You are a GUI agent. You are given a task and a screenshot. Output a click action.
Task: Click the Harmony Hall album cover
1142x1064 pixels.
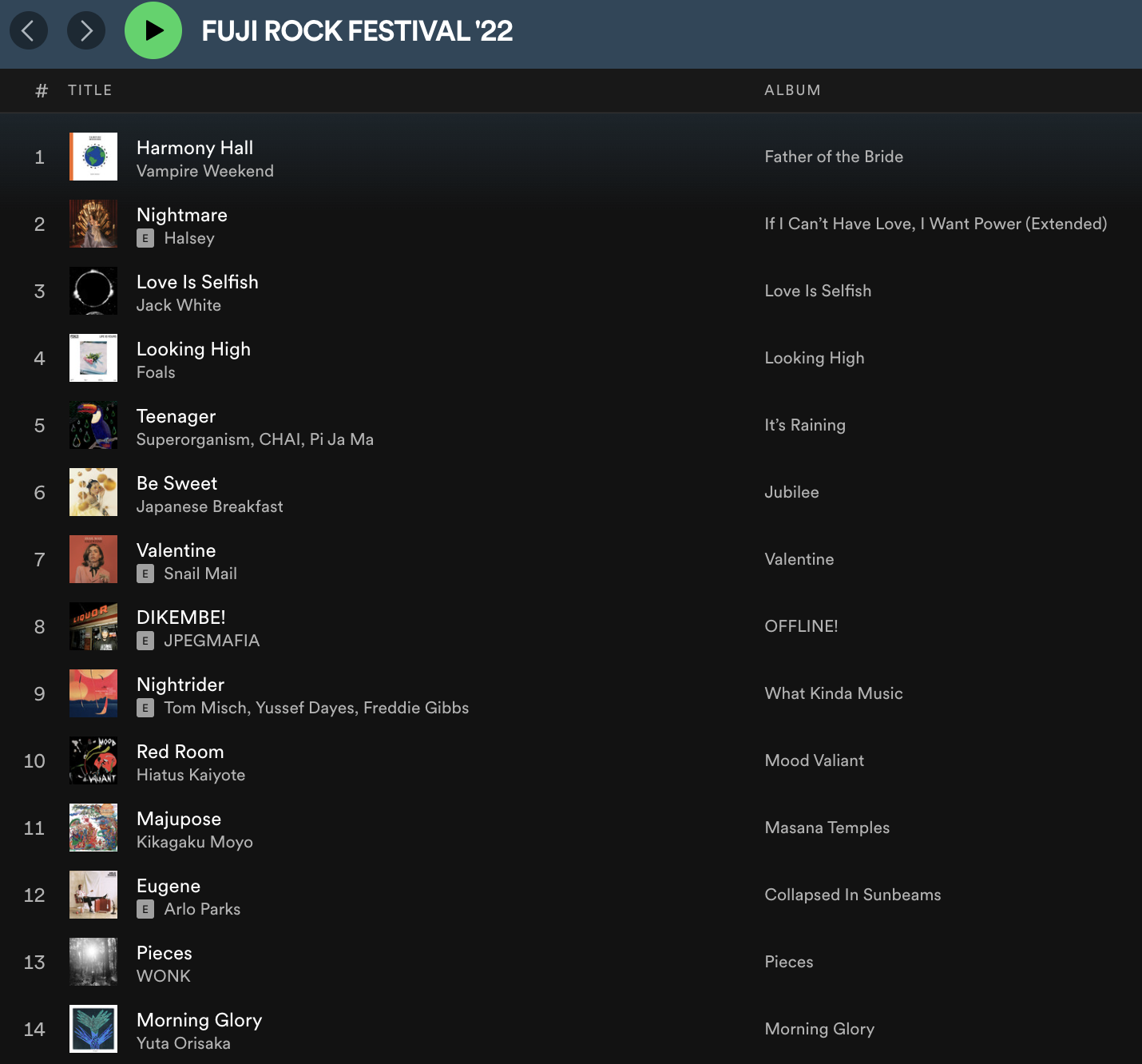[93, 157]
